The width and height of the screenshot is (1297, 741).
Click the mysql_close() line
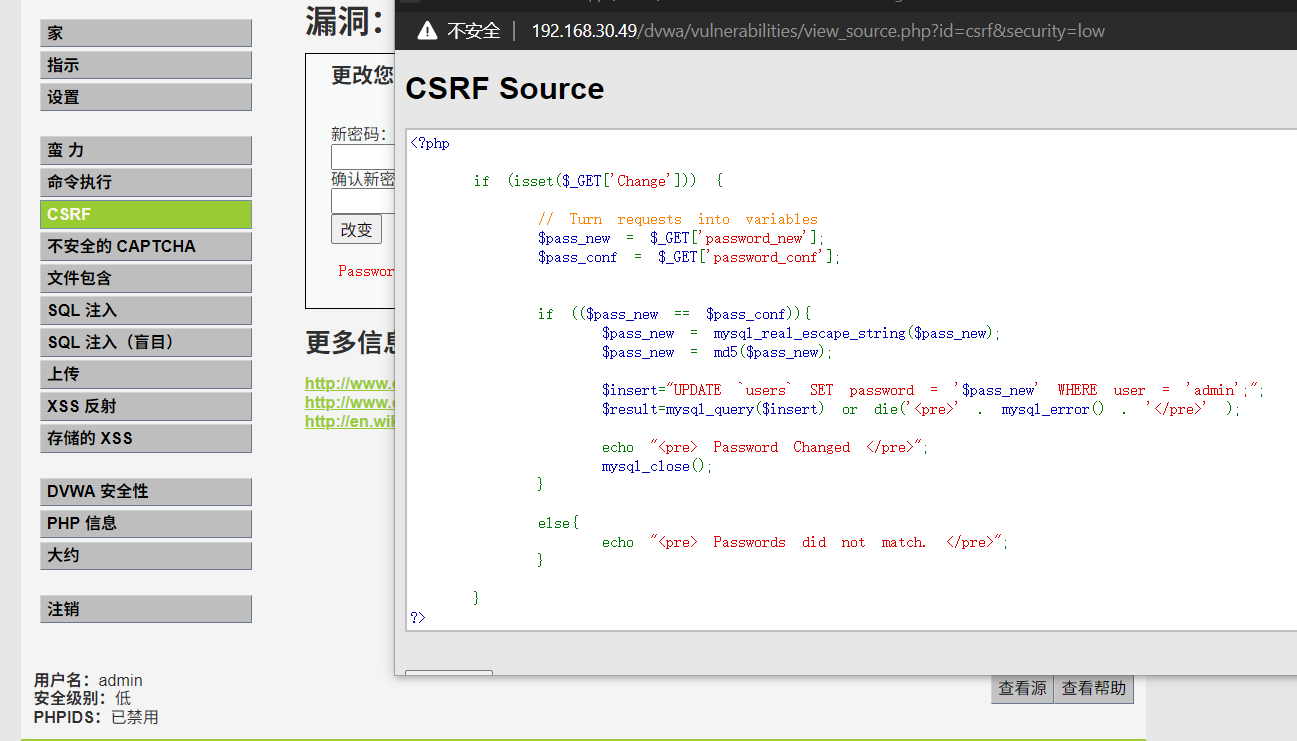[657, 466]
